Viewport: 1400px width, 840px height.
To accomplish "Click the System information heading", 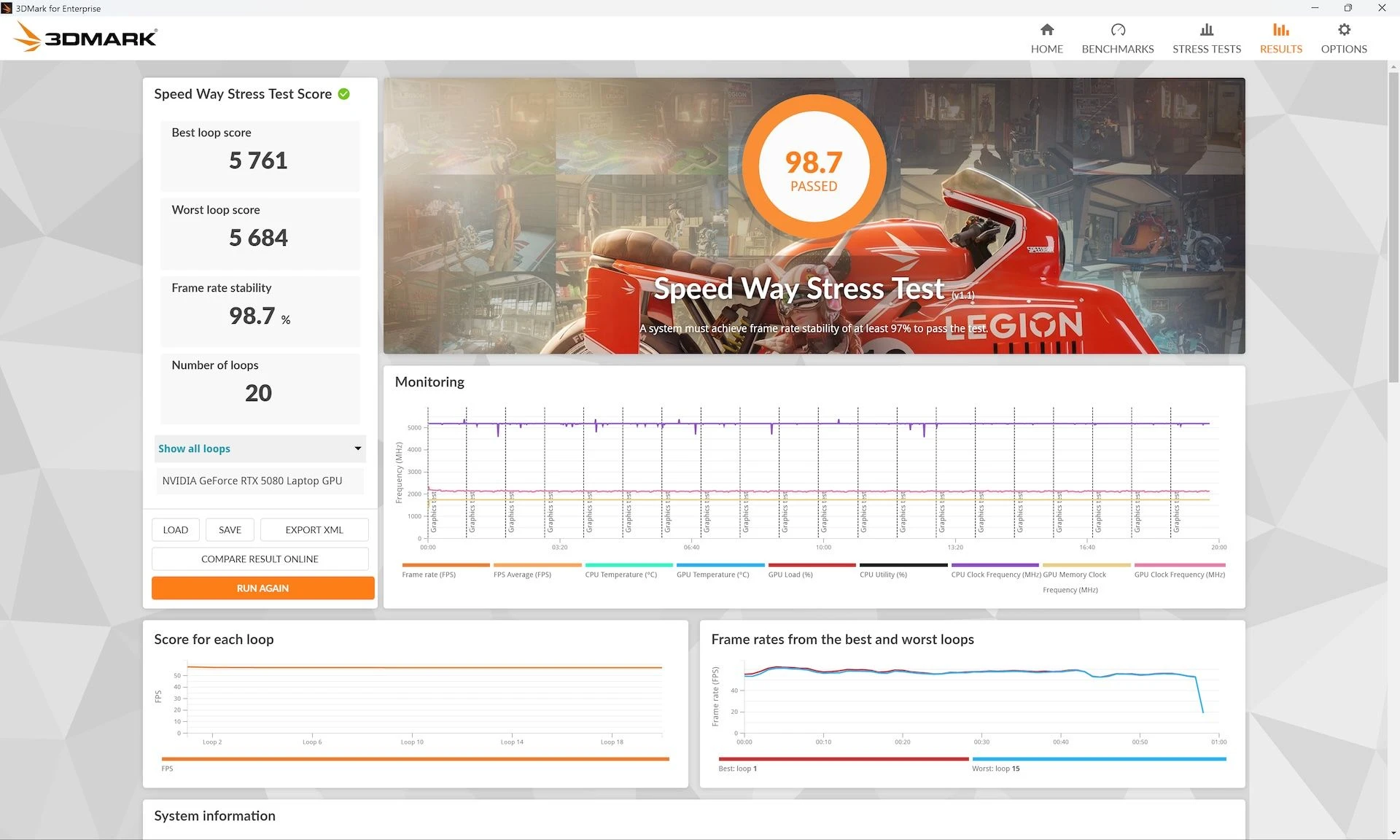I will point(214,816).
